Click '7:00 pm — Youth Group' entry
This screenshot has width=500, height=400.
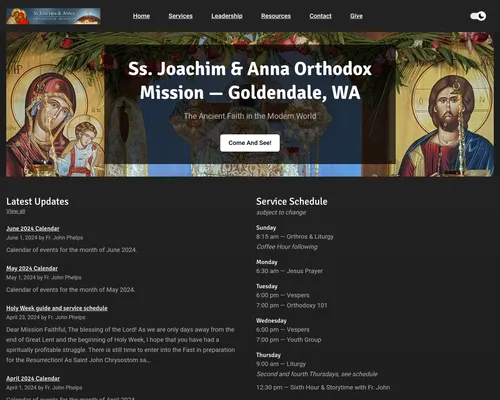[x=289, y=340]
